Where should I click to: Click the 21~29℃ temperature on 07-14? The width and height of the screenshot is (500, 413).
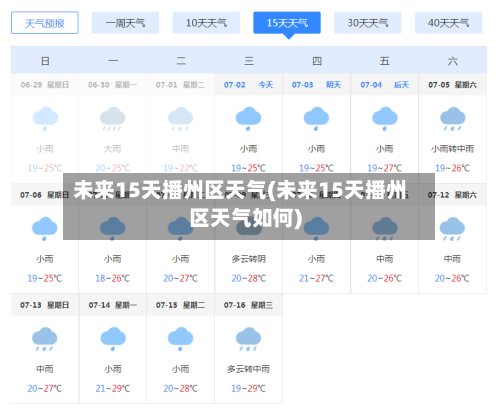(x=113, y=388)
